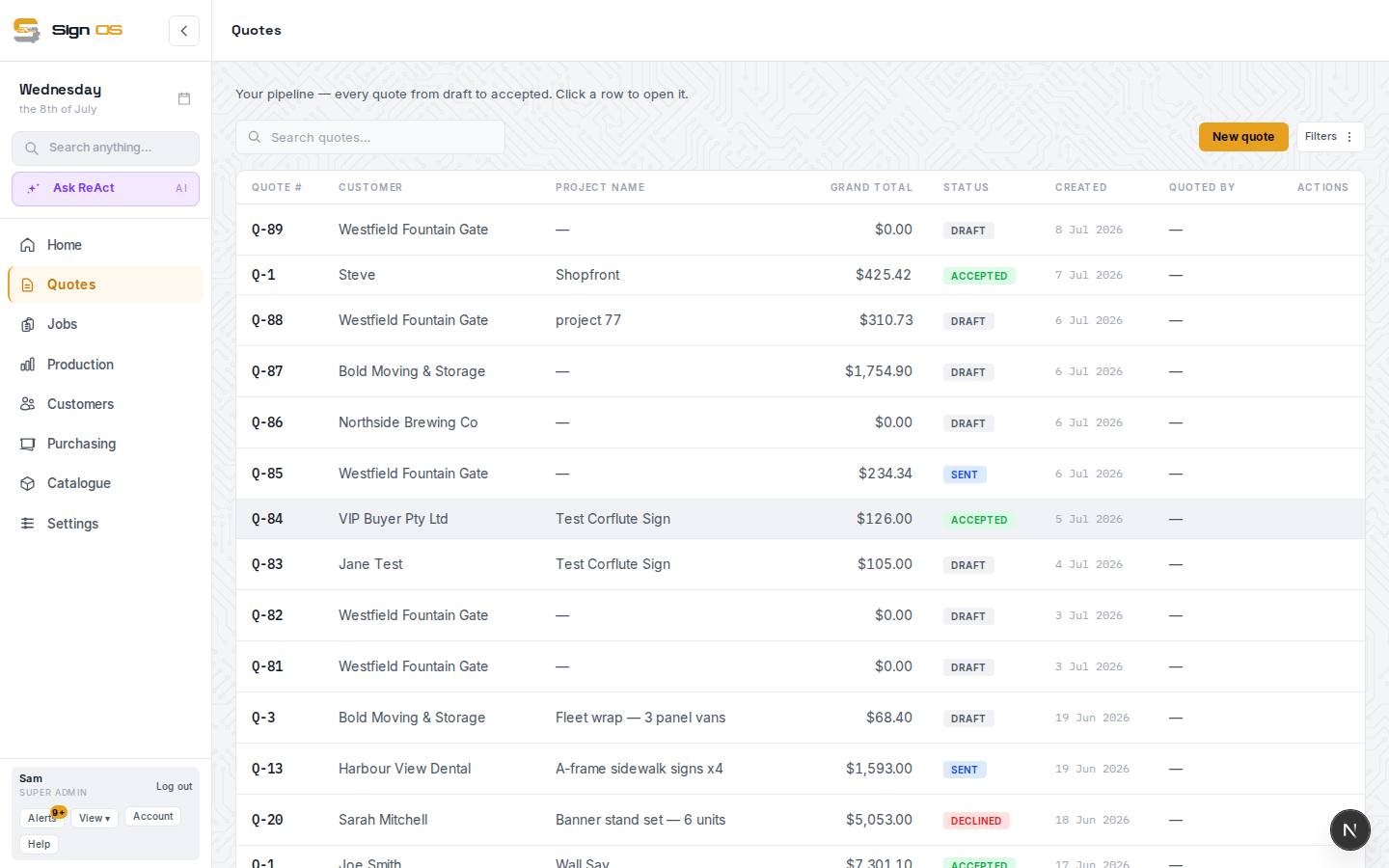
Task: Click the sparkle icon on Ask ReAct
Action: (33, 189)
